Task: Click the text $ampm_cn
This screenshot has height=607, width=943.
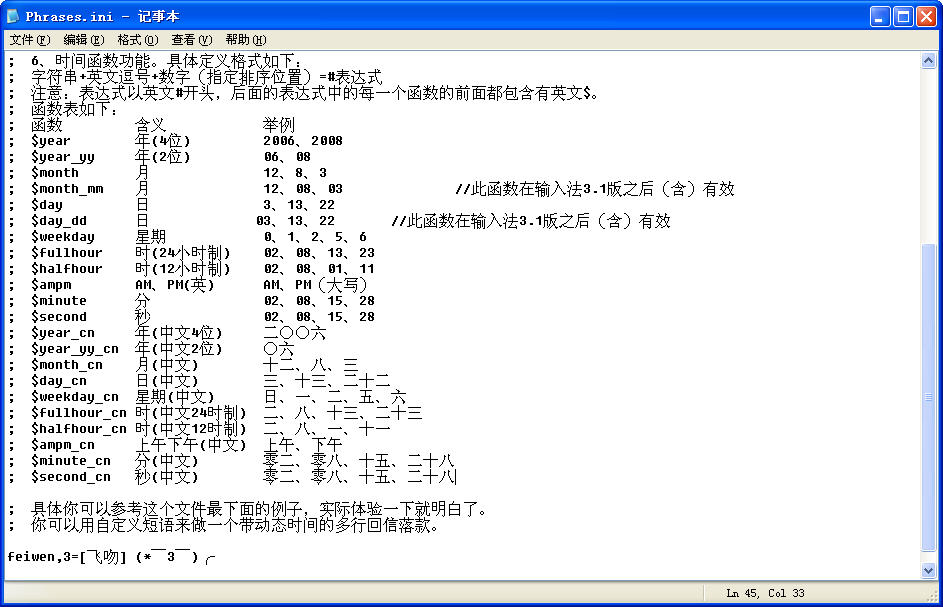Action: (63, 445)
